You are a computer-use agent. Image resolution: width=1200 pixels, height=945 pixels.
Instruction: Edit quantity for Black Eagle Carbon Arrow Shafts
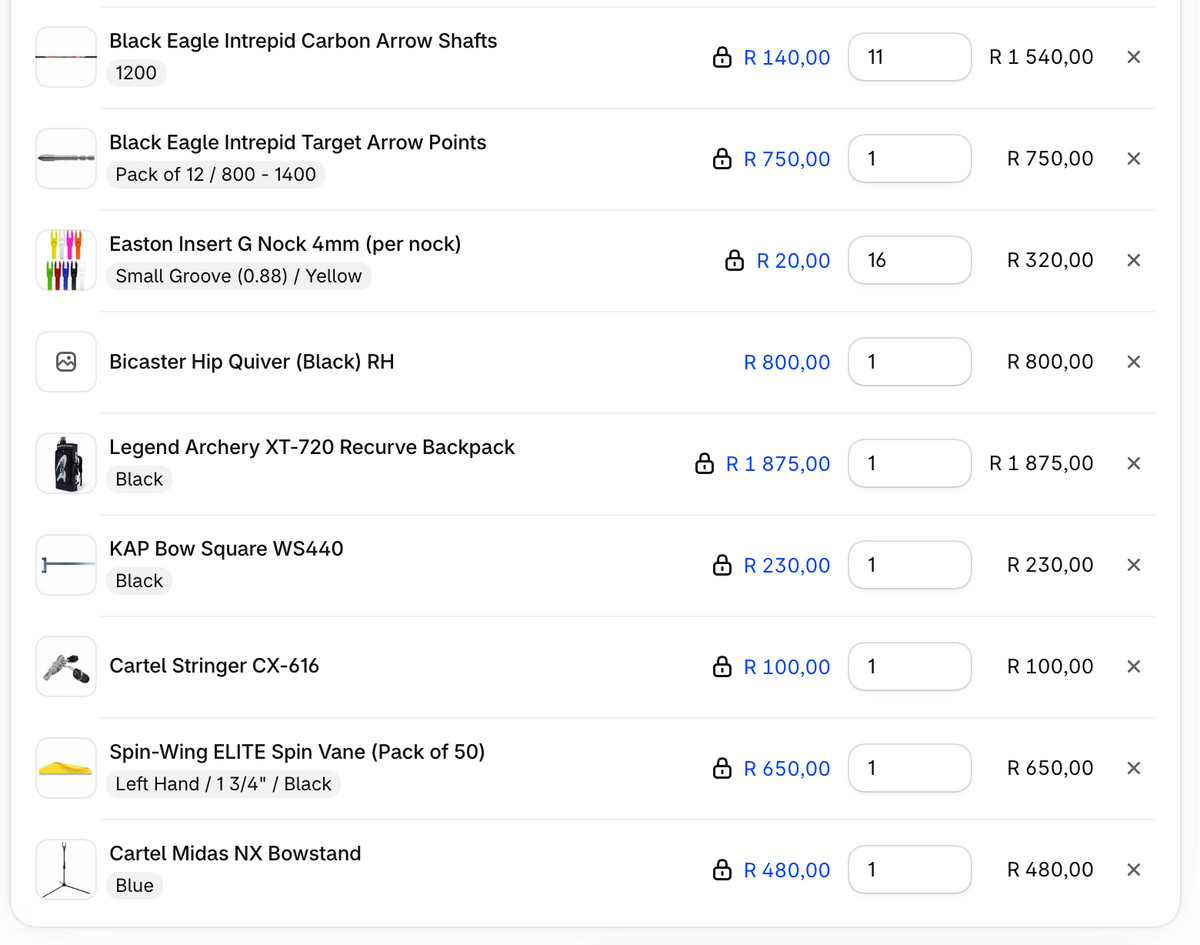coord(910,57)
